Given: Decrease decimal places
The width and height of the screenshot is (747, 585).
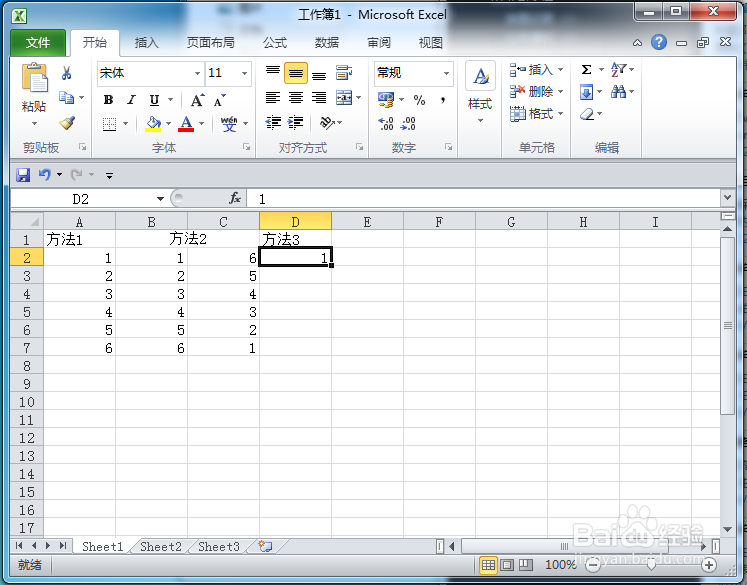Looking at the screenshot, I should pyautogui.click(x=408, y=123).
